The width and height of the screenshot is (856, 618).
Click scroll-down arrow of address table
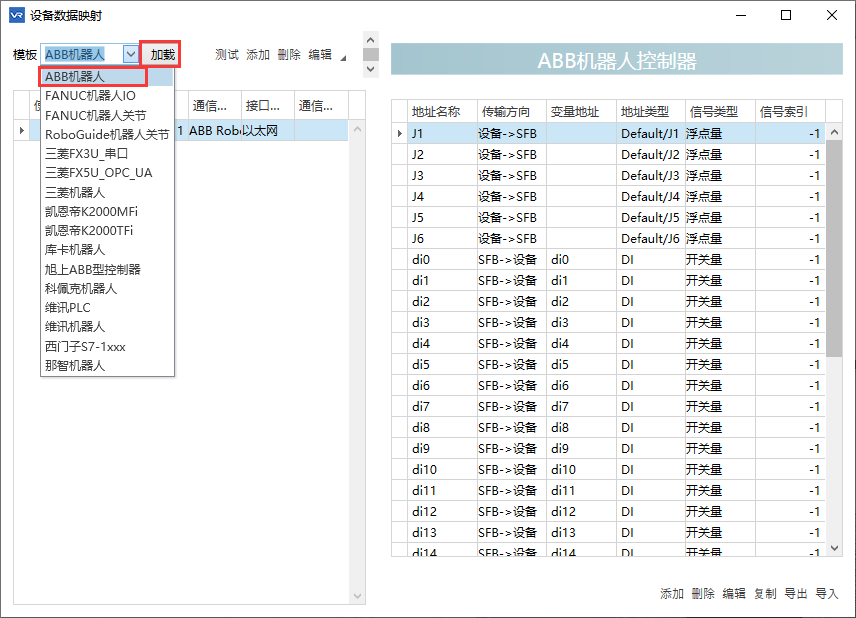tap(834, 548)
